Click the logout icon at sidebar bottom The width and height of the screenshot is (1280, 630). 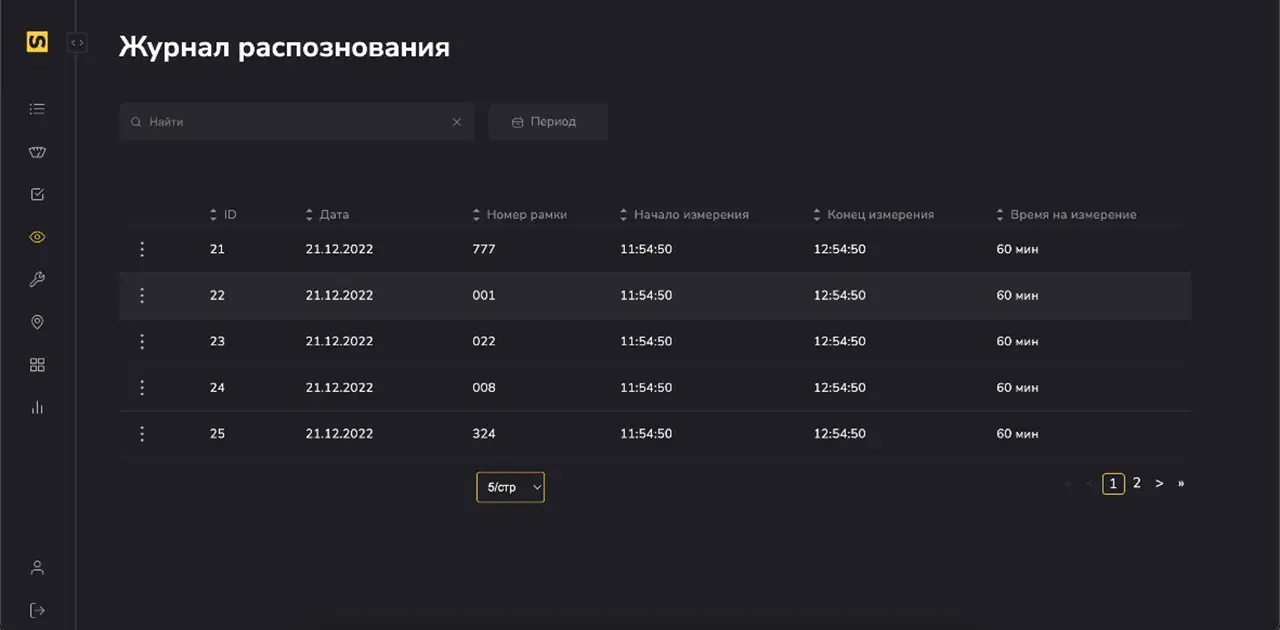pos(37,609)
